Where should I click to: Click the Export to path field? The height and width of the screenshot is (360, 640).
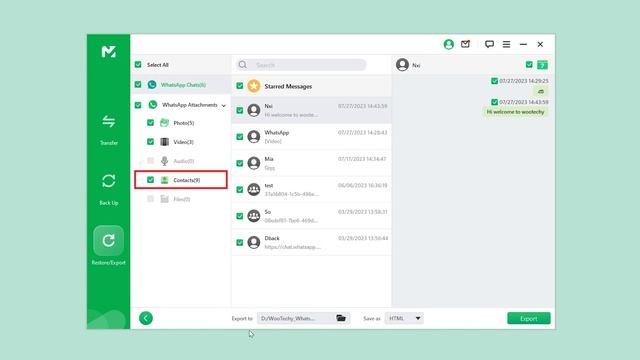click(303, 318)
